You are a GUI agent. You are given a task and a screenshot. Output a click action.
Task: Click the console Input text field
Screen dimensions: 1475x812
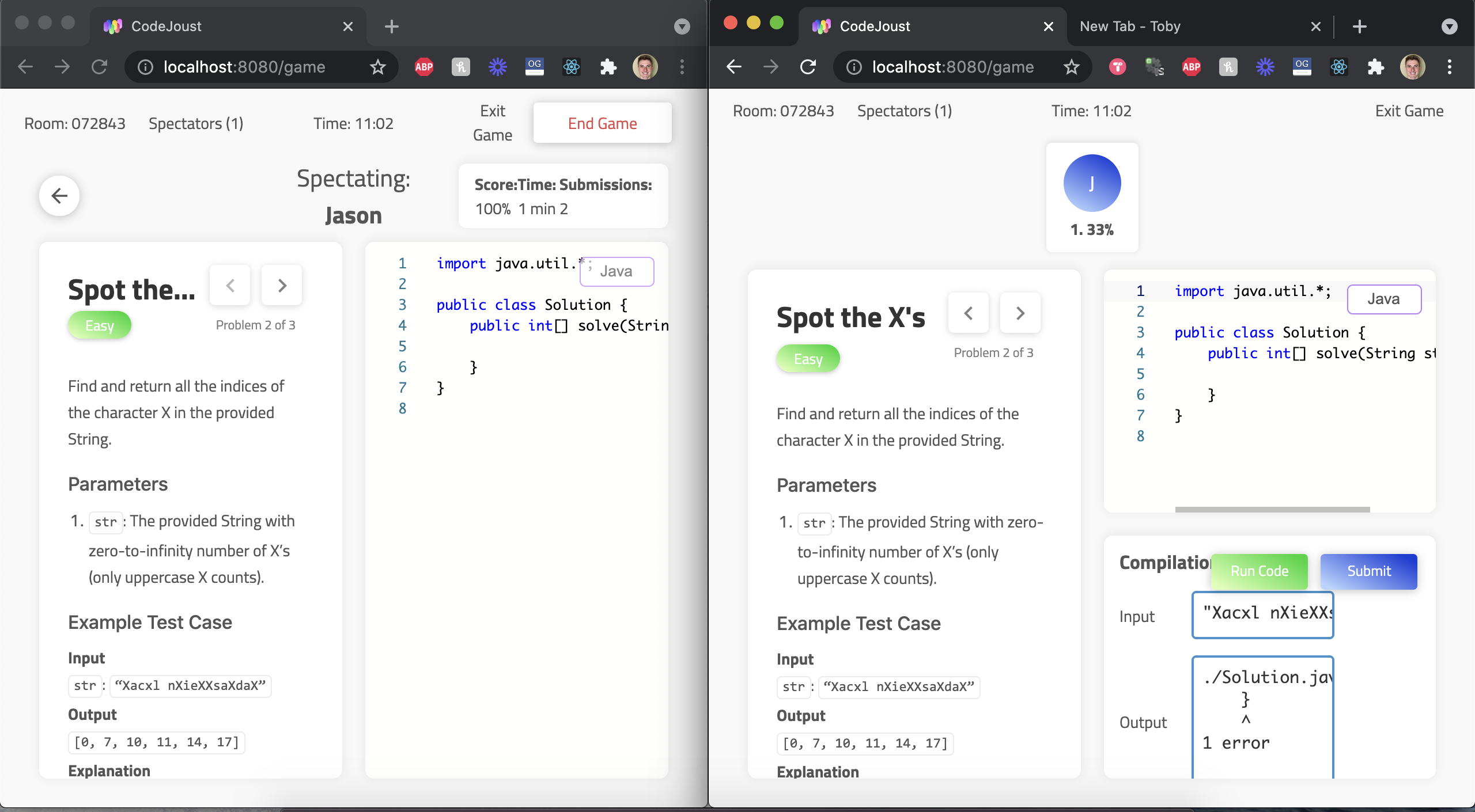coord(1262,614)
